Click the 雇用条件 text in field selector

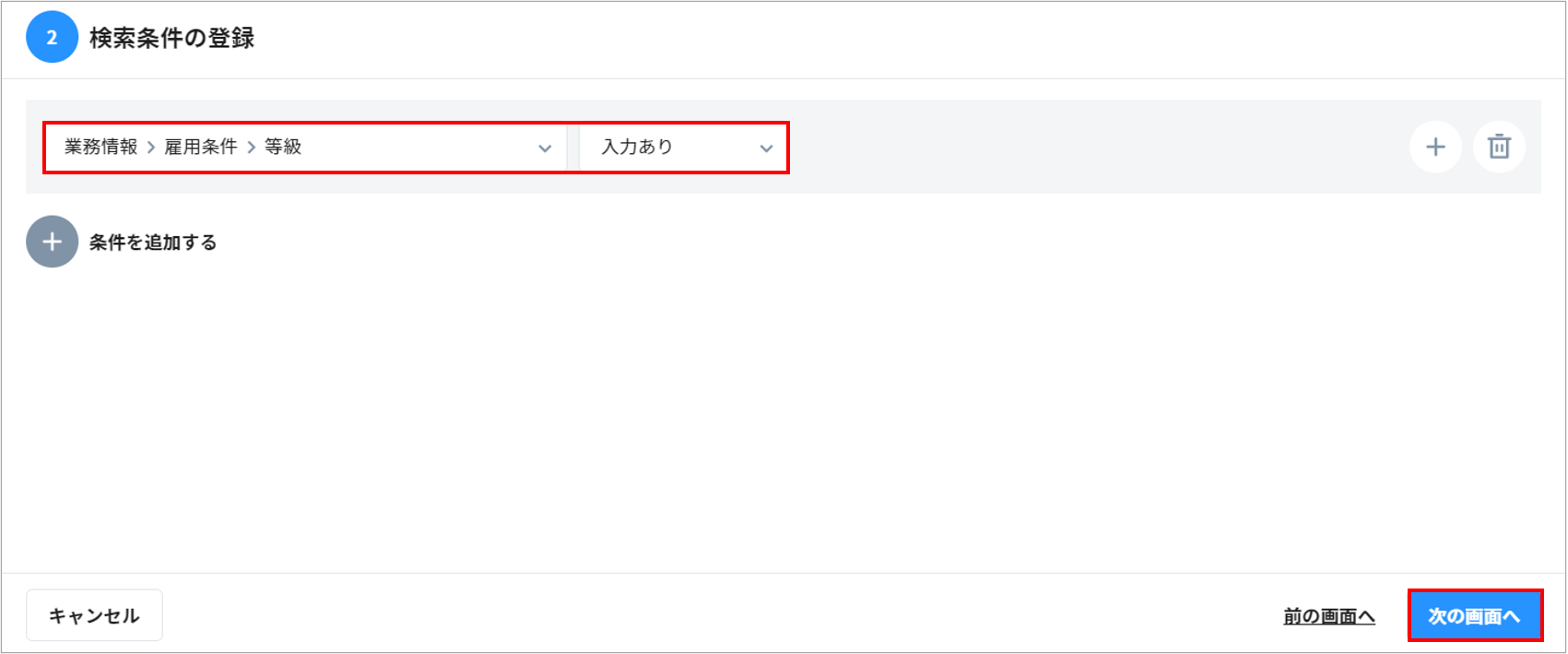click(201, 147)
